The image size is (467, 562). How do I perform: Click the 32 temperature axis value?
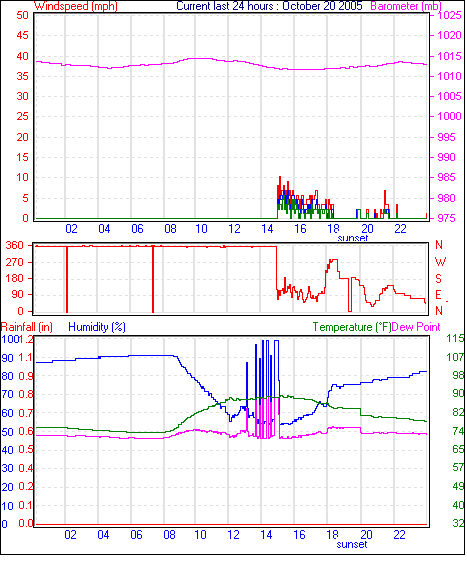[458, 523]
